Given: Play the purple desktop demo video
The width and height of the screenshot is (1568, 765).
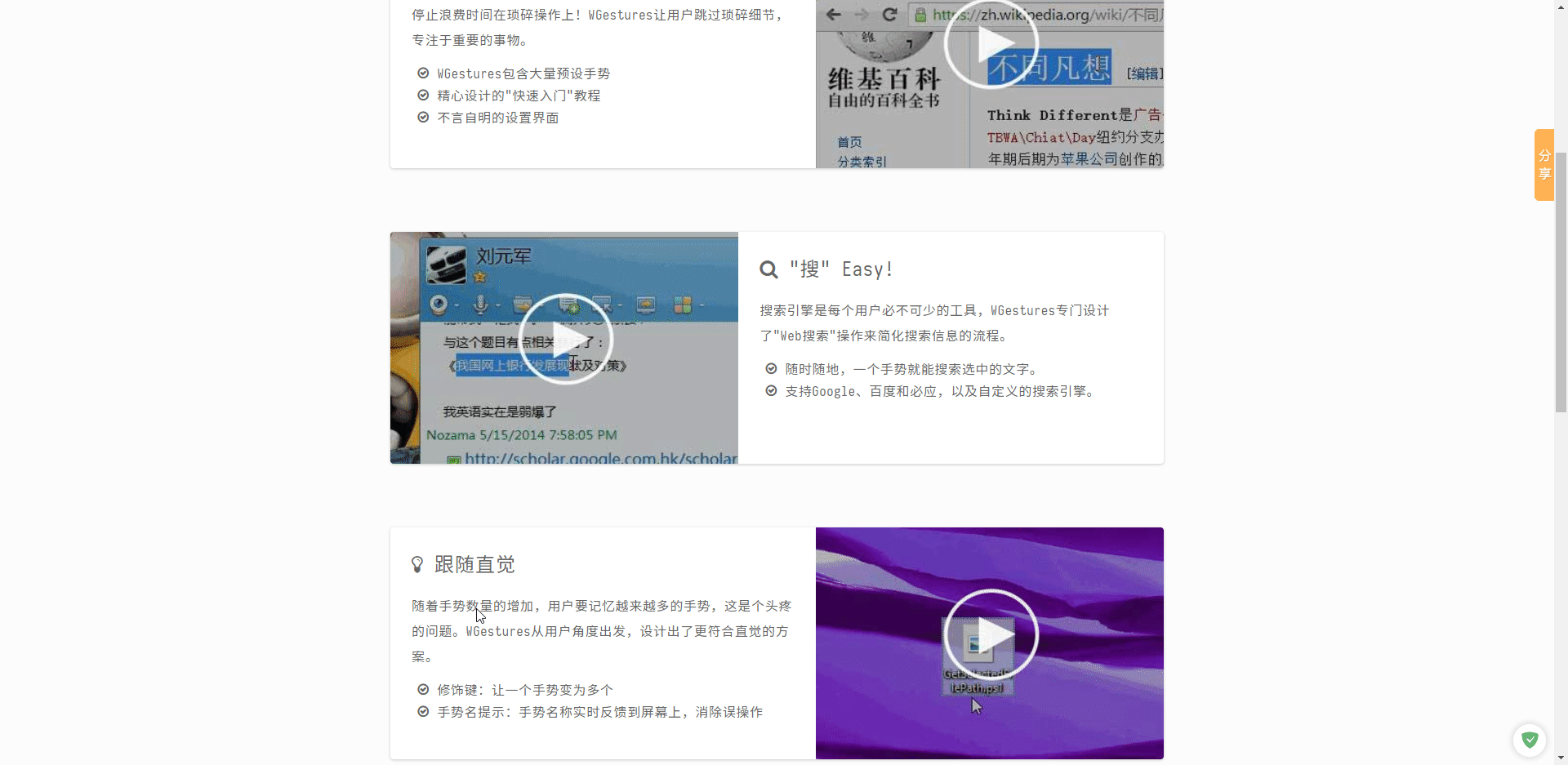Looking at the screenshot, I should click(x=991, y=635).
